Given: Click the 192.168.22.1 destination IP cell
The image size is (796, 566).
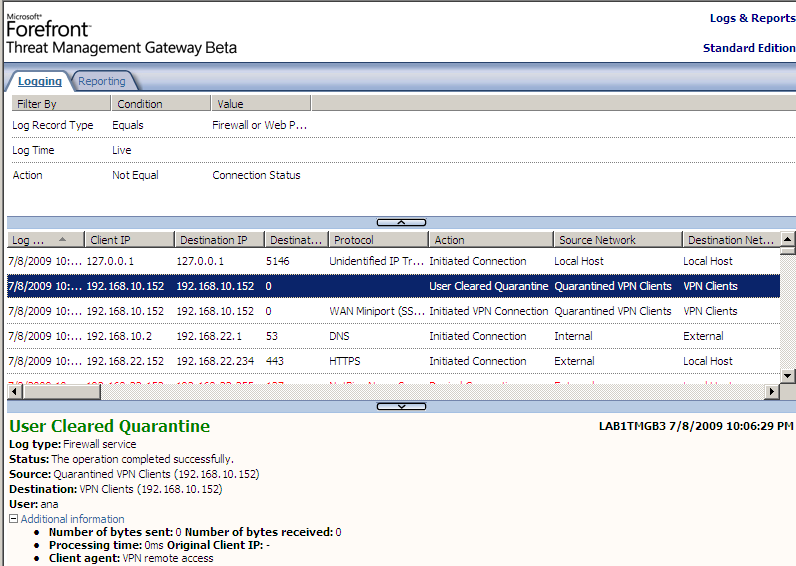Looking at the screenshot, I should coord(209,336).
